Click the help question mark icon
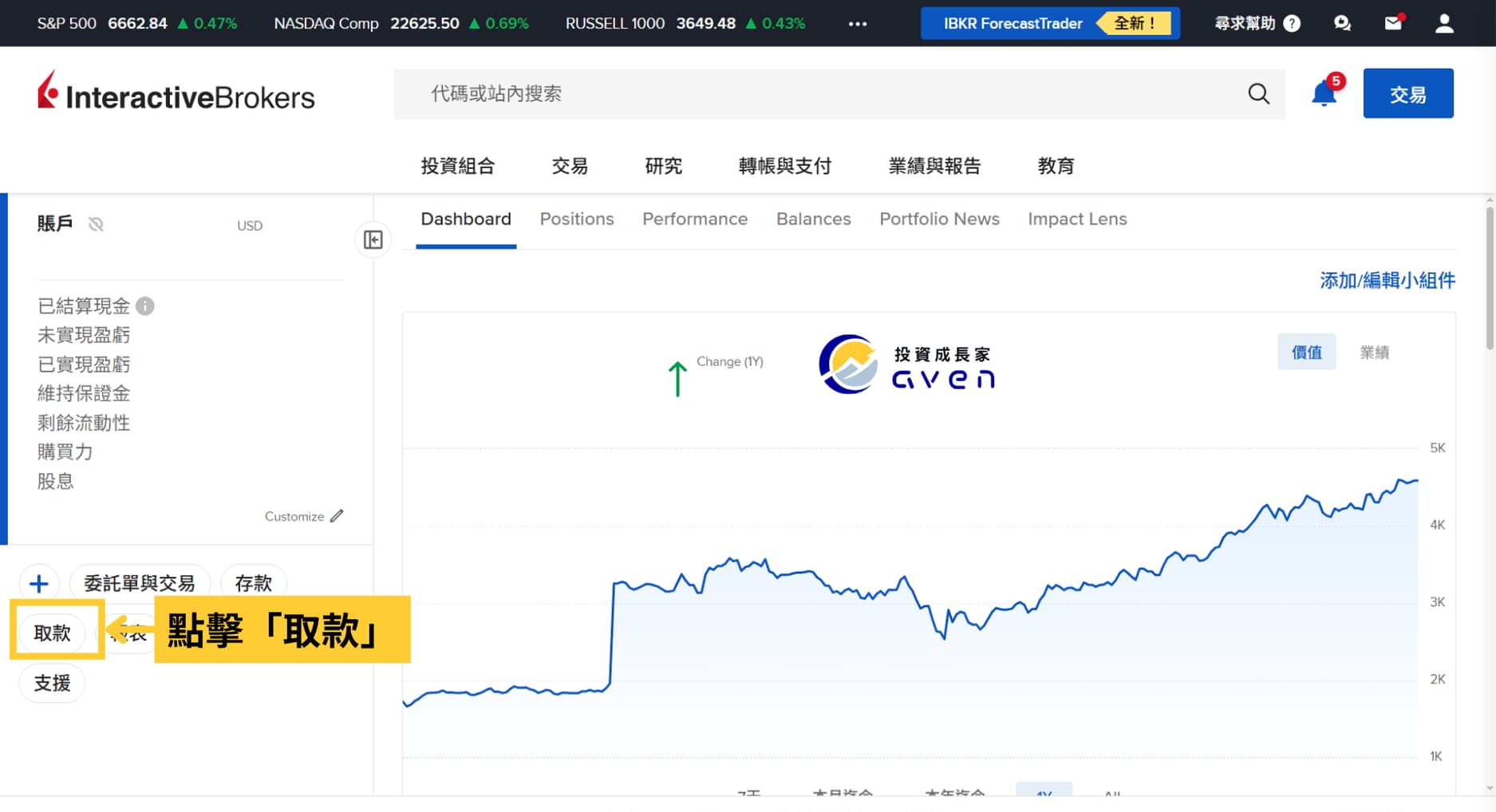This screenshot has width=1496, height=812. pyautogui.click(x=1293, y=23)
